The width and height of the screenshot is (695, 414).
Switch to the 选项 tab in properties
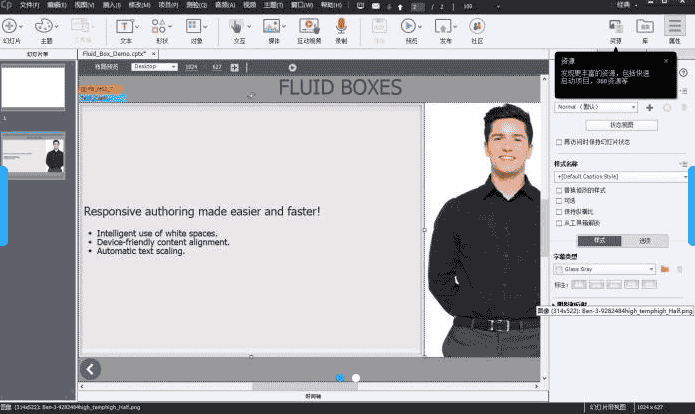coord(645,240)
